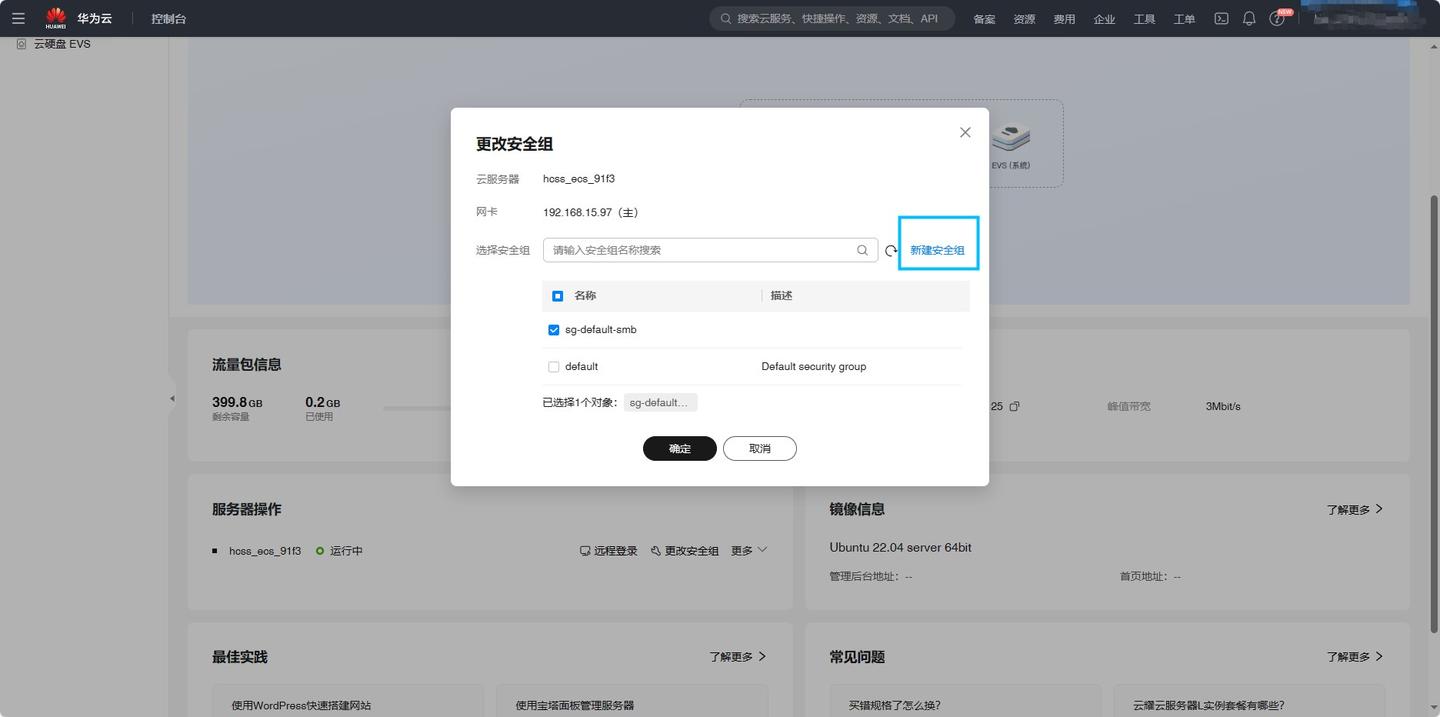Click the traffic package usage progress bar

pos(416,407)
